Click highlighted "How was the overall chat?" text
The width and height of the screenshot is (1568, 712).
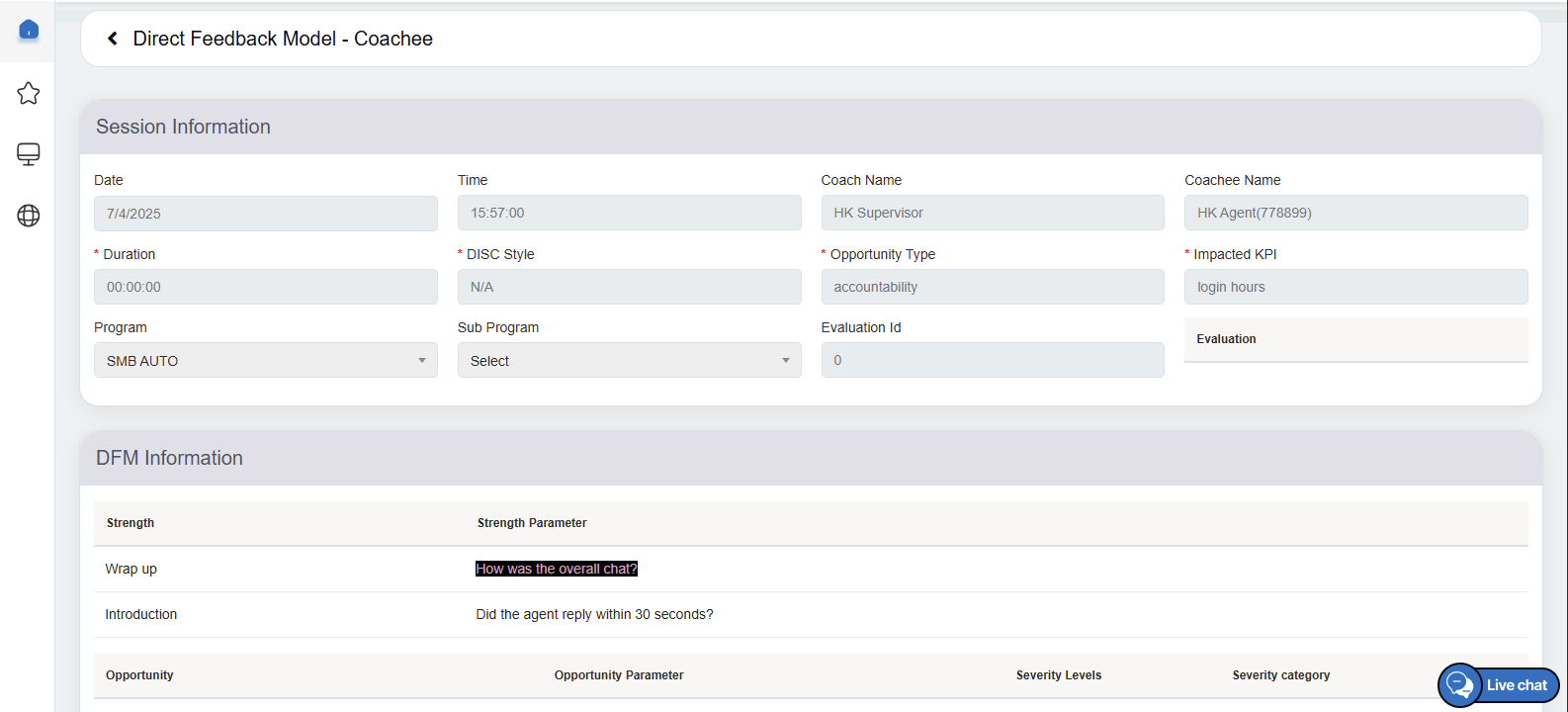click(557, 569)
